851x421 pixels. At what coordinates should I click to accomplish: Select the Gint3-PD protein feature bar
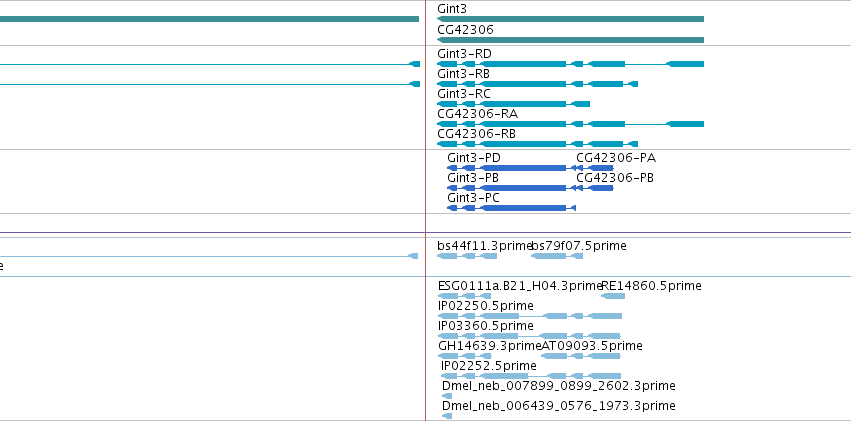click(x=511, y=168)
